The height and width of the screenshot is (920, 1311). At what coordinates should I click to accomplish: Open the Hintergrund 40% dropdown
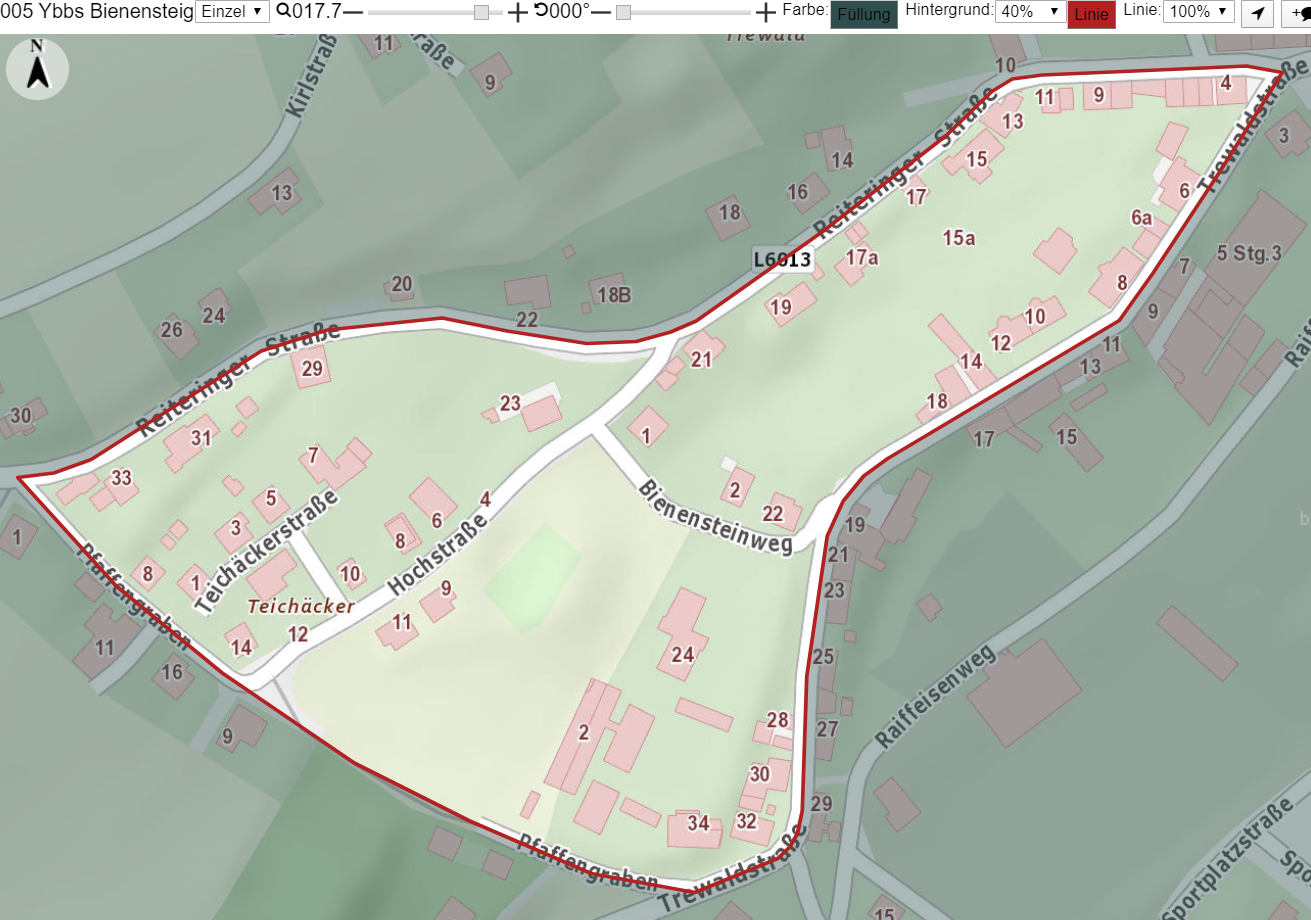[x=1030, y=11]
